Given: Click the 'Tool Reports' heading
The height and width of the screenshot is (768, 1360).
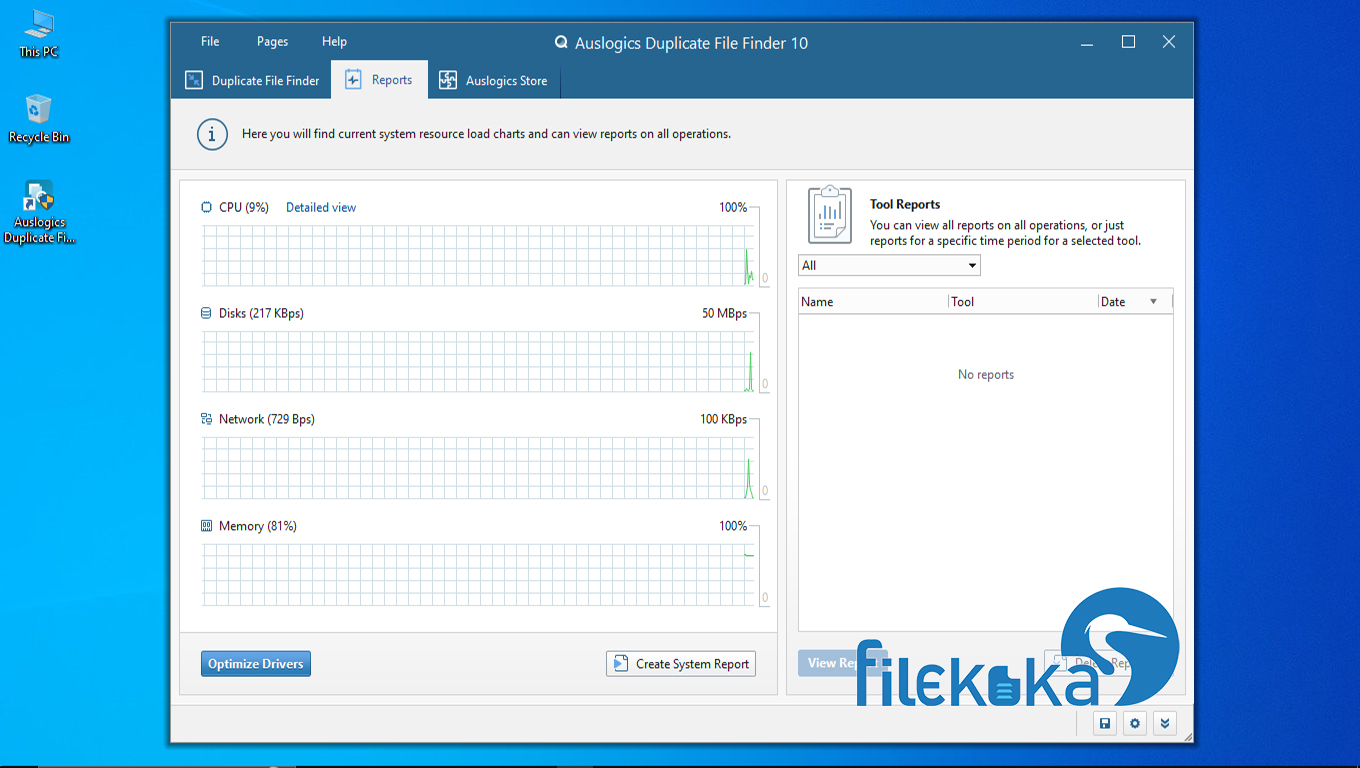Looking at the screenshot, I should (905, 204).
